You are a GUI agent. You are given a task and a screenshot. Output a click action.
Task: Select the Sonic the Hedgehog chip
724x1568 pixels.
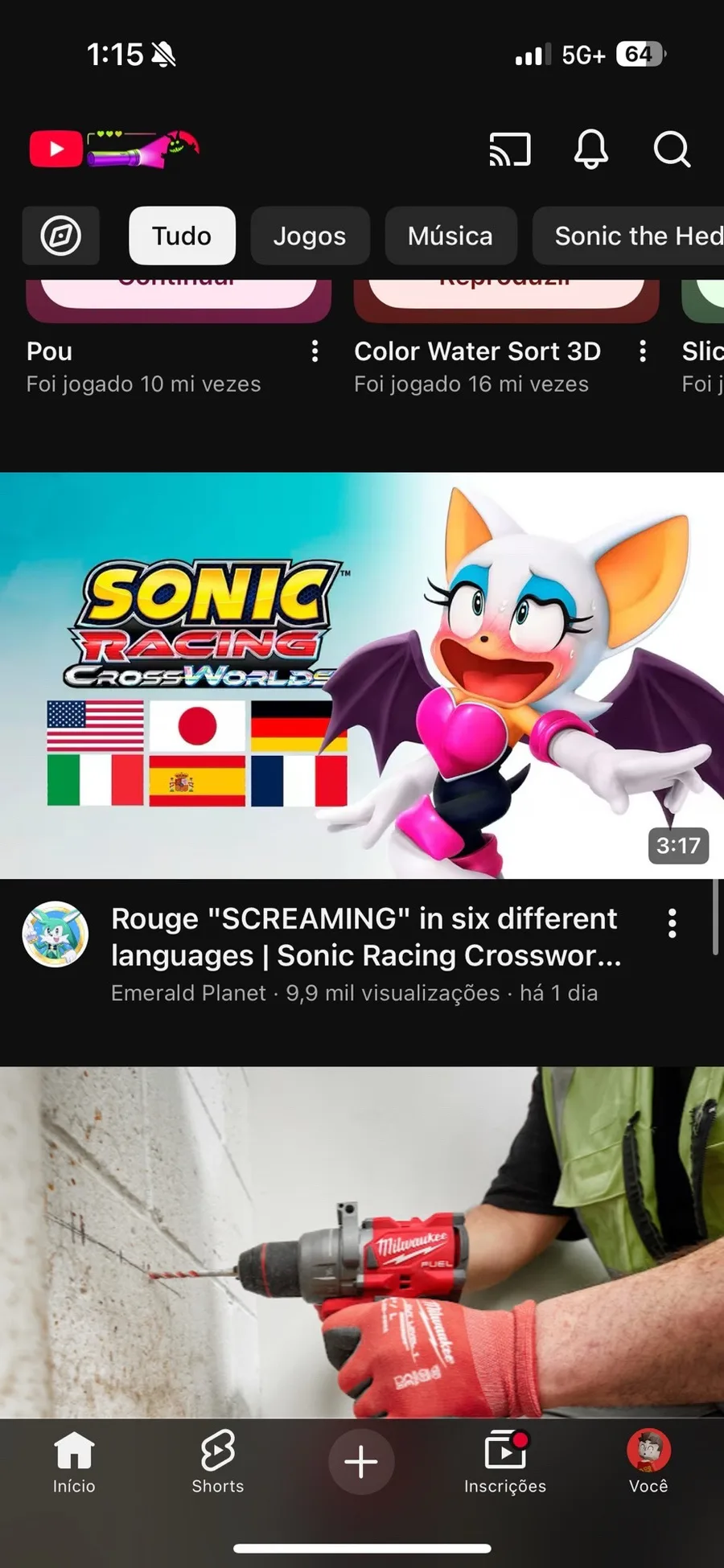tap(628, 236)
